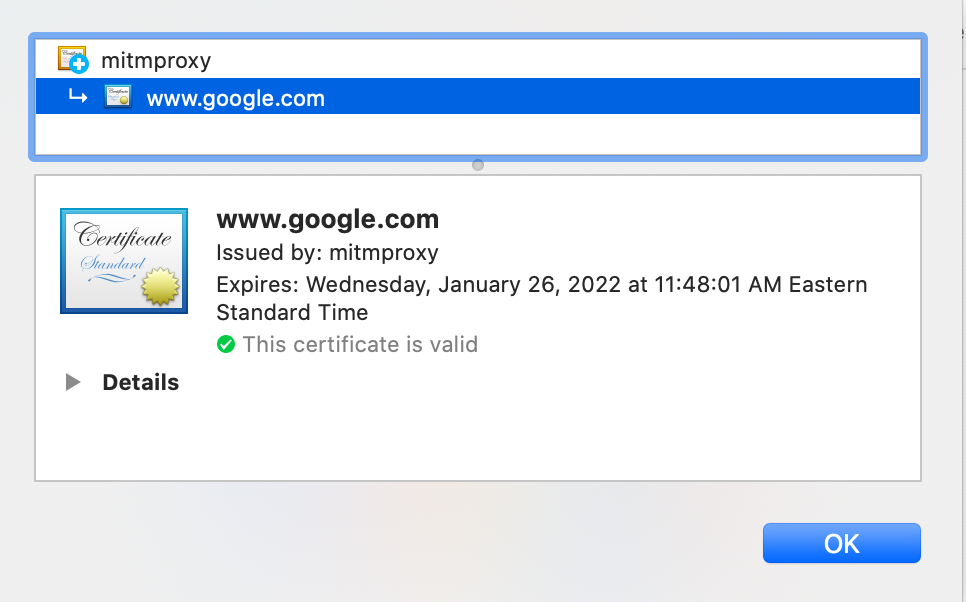Screen dimensions: 966x602
Task: Collapse the certificate chain pane divider handle
Action: tap(478, 164)
